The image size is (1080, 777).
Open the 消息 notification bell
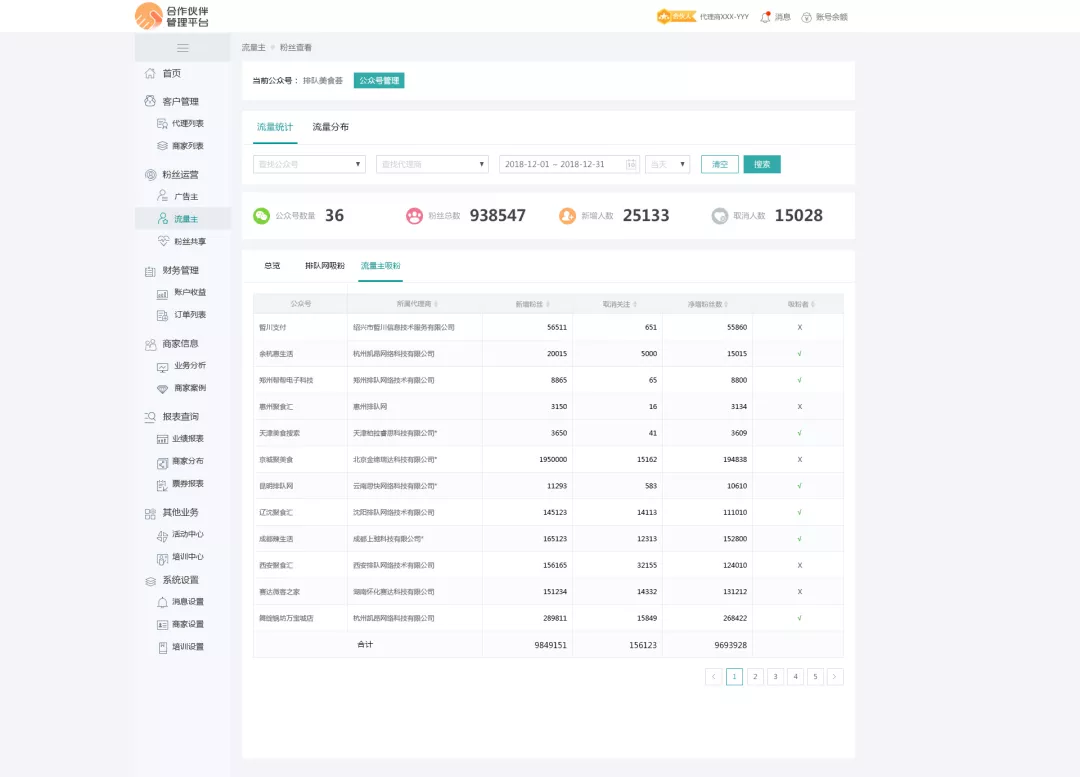[766, 17]
